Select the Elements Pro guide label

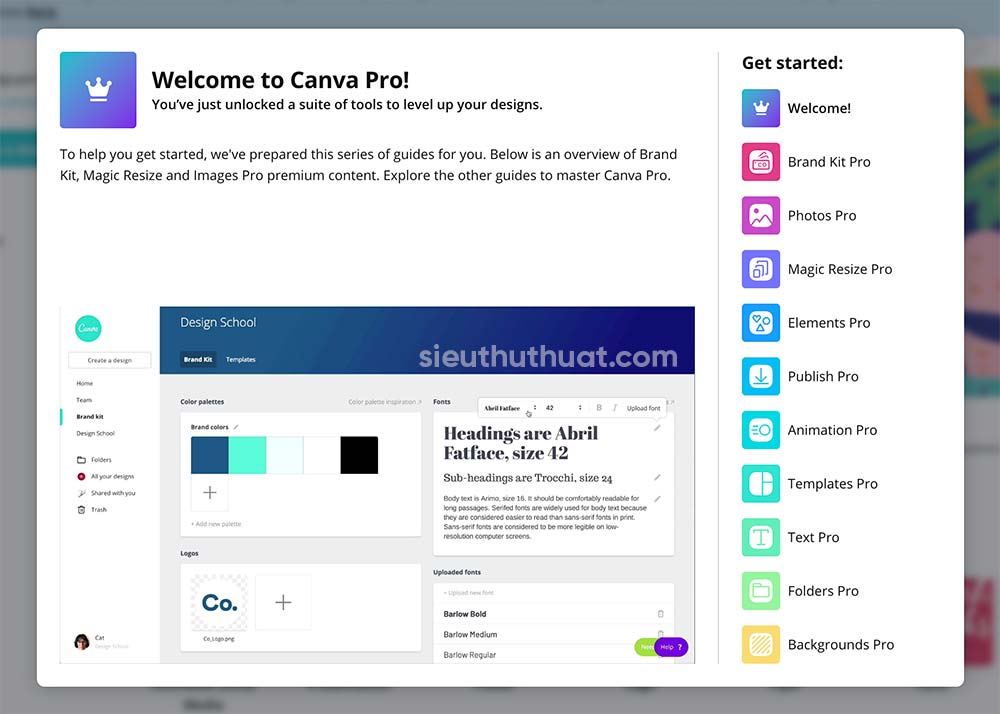point(828,323)
